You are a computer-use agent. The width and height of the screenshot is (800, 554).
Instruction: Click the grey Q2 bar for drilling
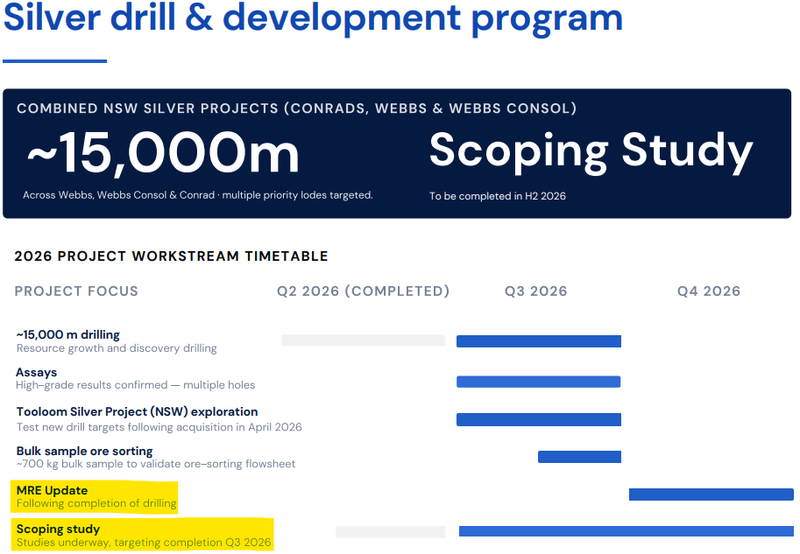(x=363, y=340)
